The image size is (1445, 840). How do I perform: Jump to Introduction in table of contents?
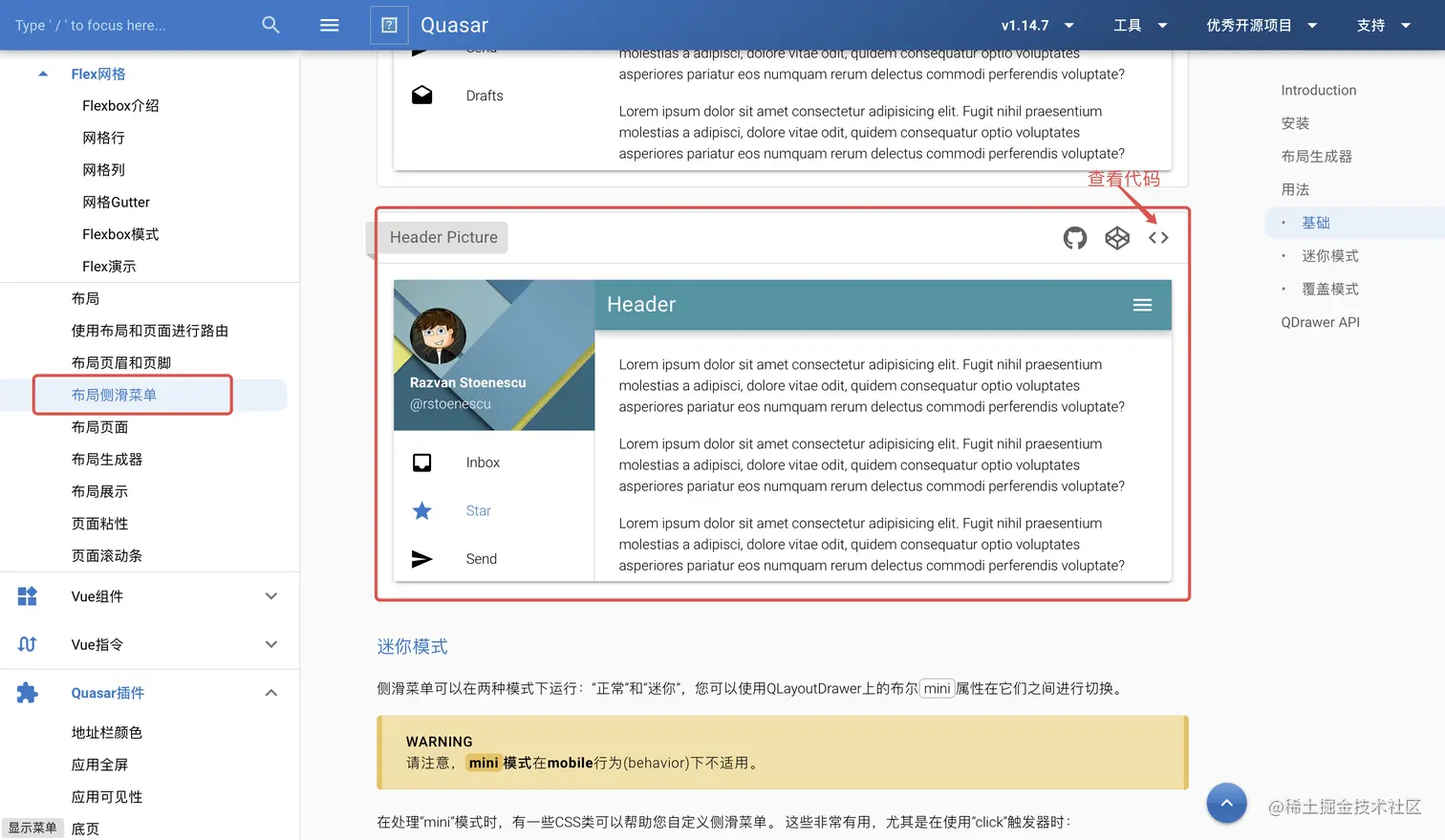[x=1319, y=90]
